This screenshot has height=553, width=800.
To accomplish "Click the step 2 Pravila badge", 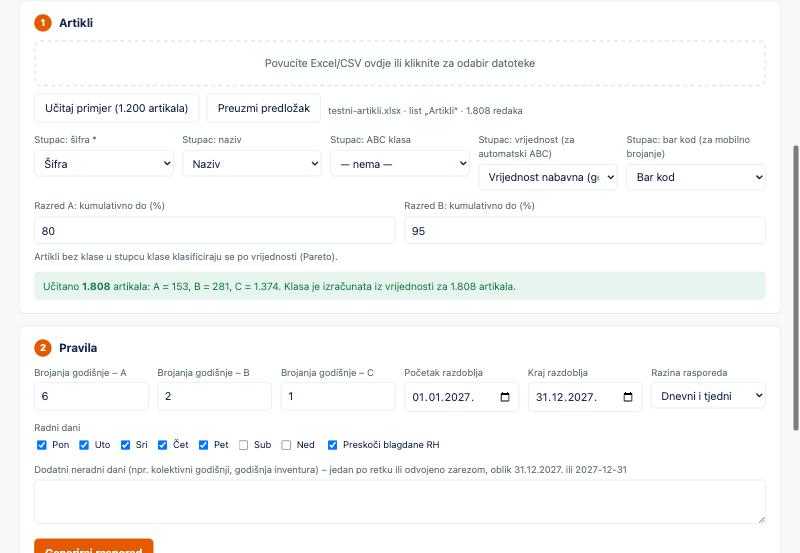I will 43,348.
